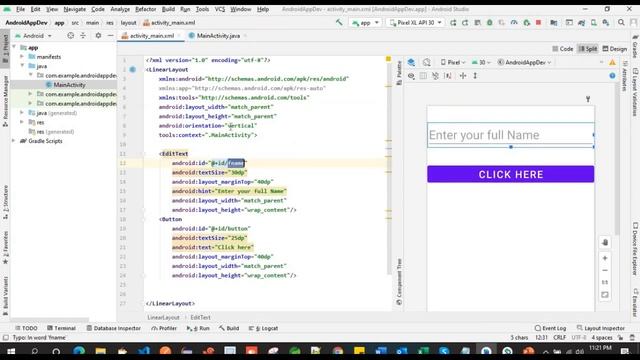640x360 pixels.
Task: Zoom preview to fit screen icon
Action: pyautogui.click(x=605, y=294)
